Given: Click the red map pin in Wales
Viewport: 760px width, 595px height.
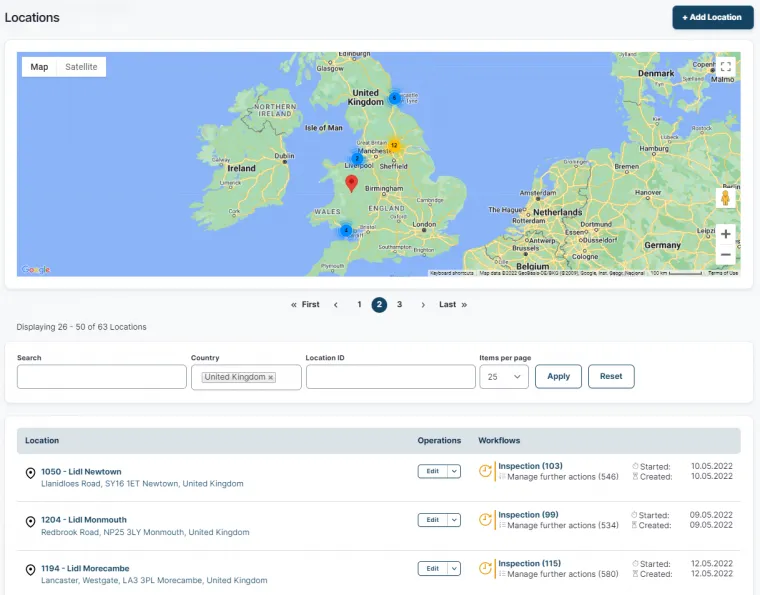Looking at the screenshot, I should [351, 184].
